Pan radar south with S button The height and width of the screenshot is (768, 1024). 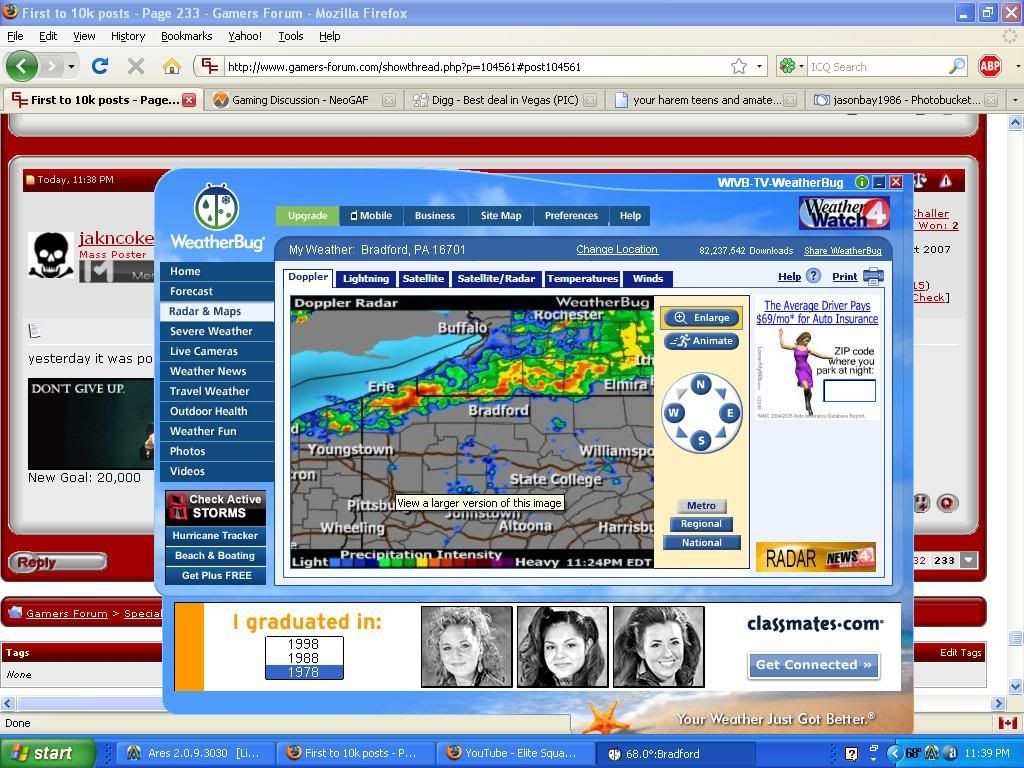coord(701,440)
